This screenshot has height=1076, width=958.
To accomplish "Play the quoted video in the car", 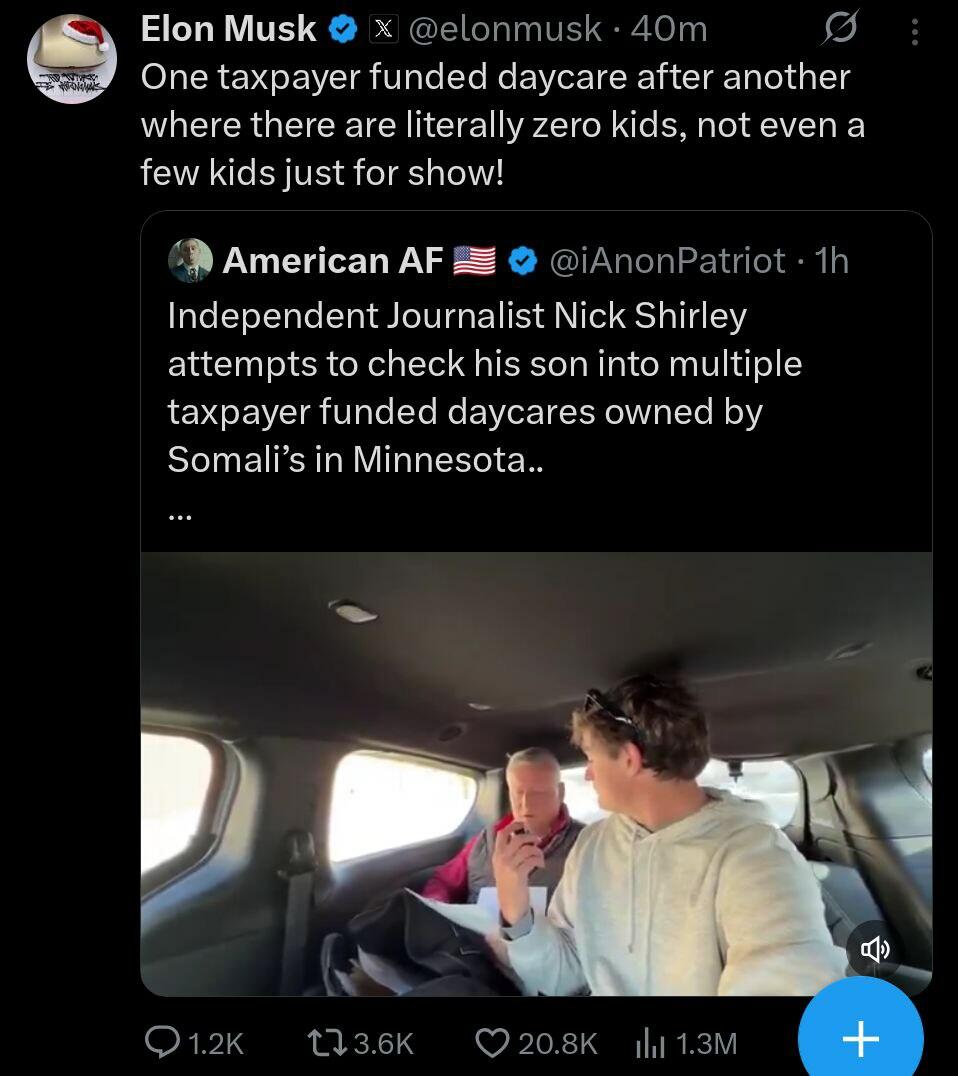I will [536, 773].
